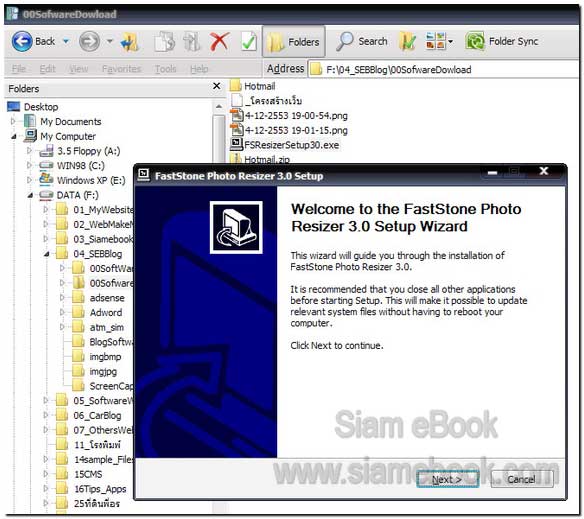The width and height of the screenshot is (584, 519).
Task: Open the Tools menu
Action: tap(165, 69)
